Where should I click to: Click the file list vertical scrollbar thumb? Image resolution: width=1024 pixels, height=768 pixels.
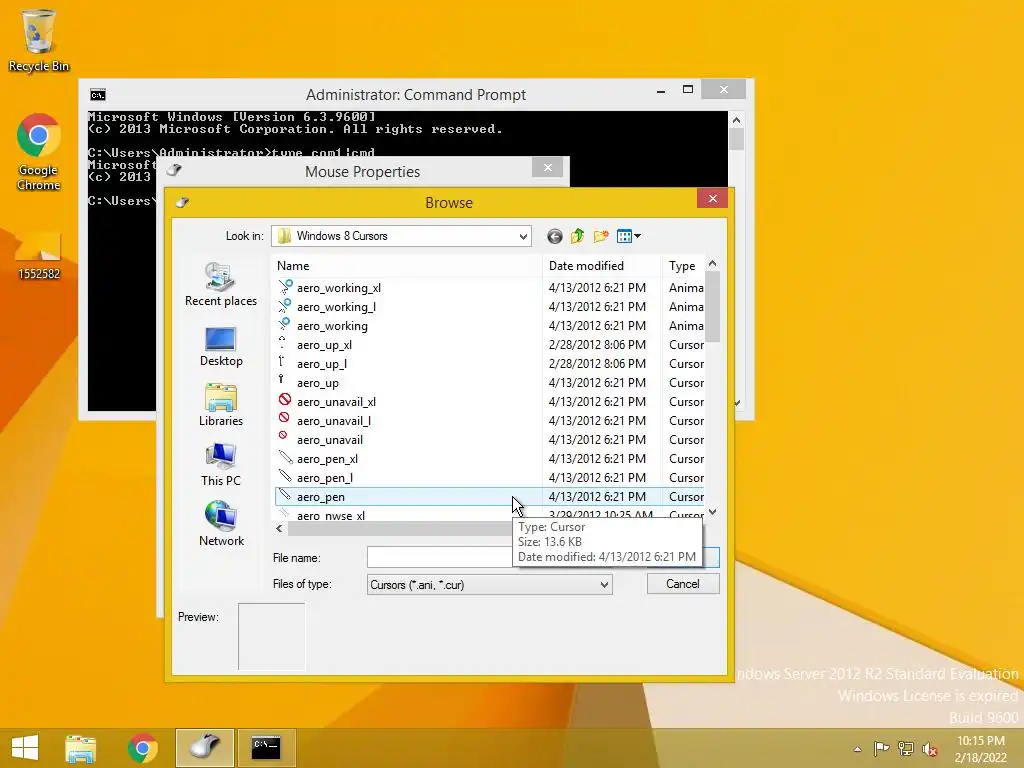tap(712, 306)
